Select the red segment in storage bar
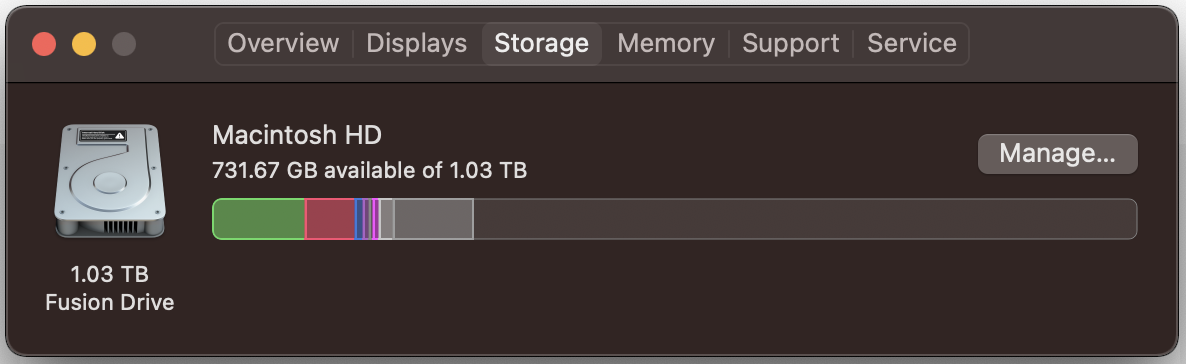This screenshot has height=364, width=1186. click(x=331, y=219)
